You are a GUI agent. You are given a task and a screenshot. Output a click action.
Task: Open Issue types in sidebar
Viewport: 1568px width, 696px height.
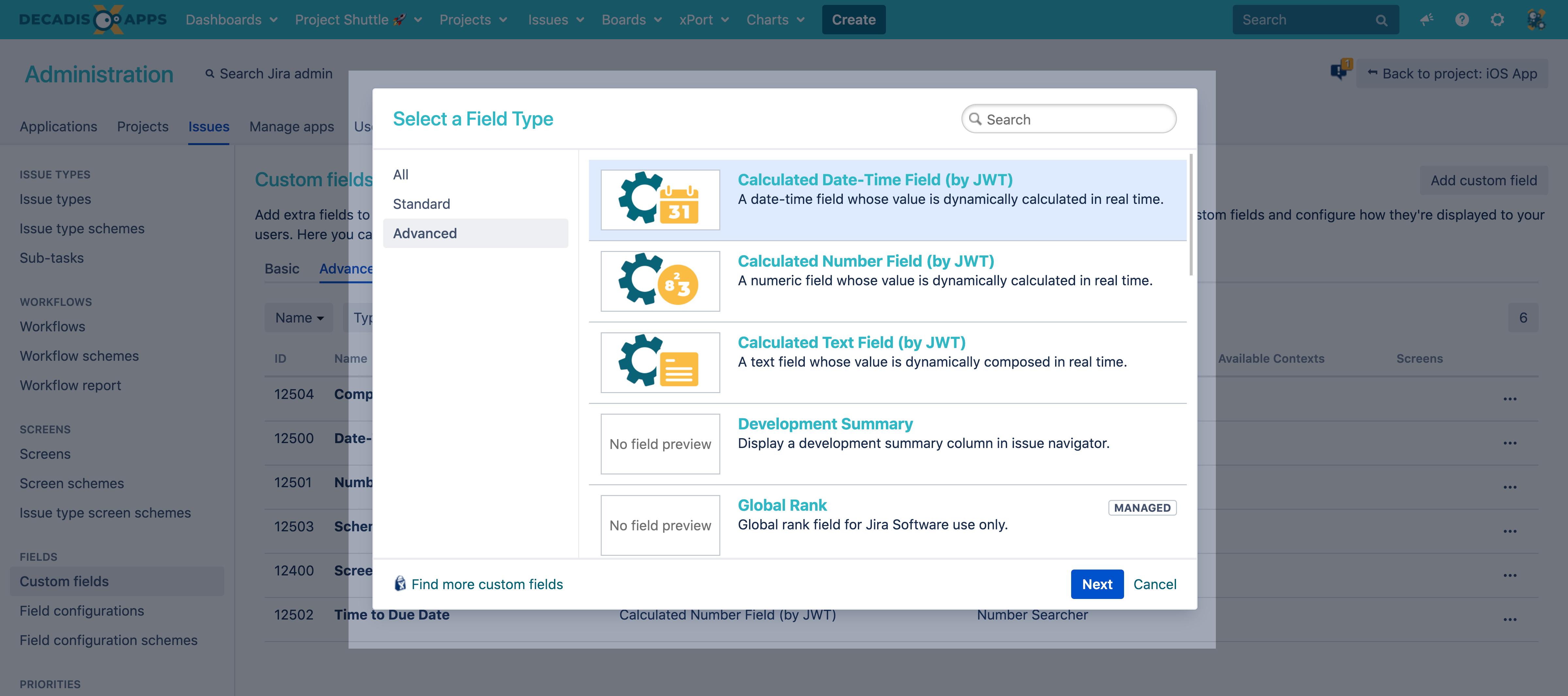[55, 199]
